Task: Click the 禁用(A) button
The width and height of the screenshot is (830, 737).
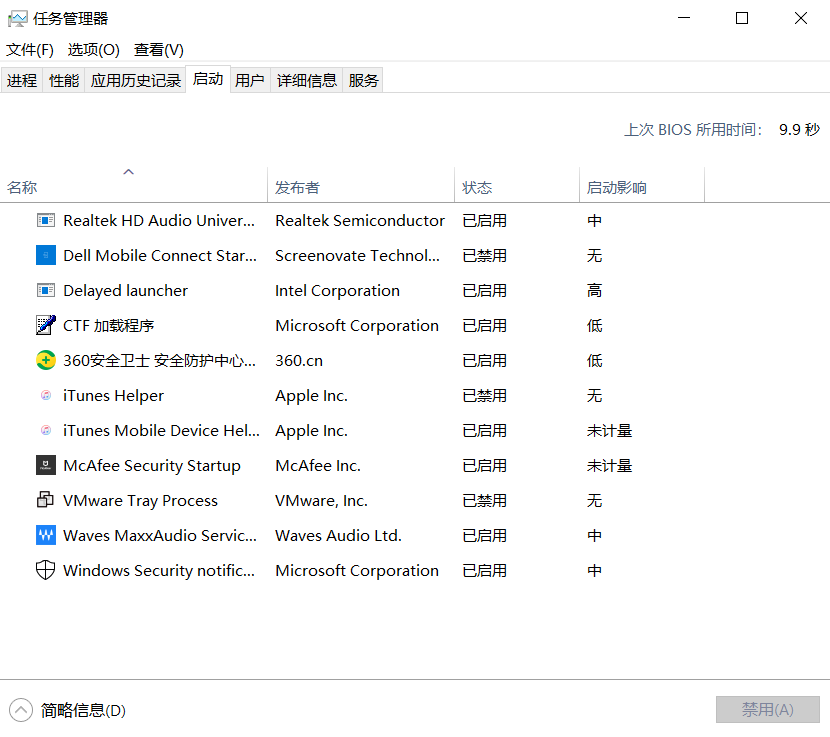Action: (768, 709)
